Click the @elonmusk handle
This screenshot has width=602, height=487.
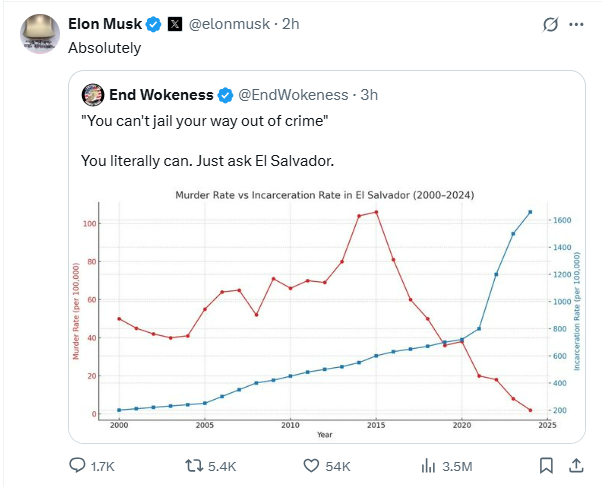[x=231, y=24]
